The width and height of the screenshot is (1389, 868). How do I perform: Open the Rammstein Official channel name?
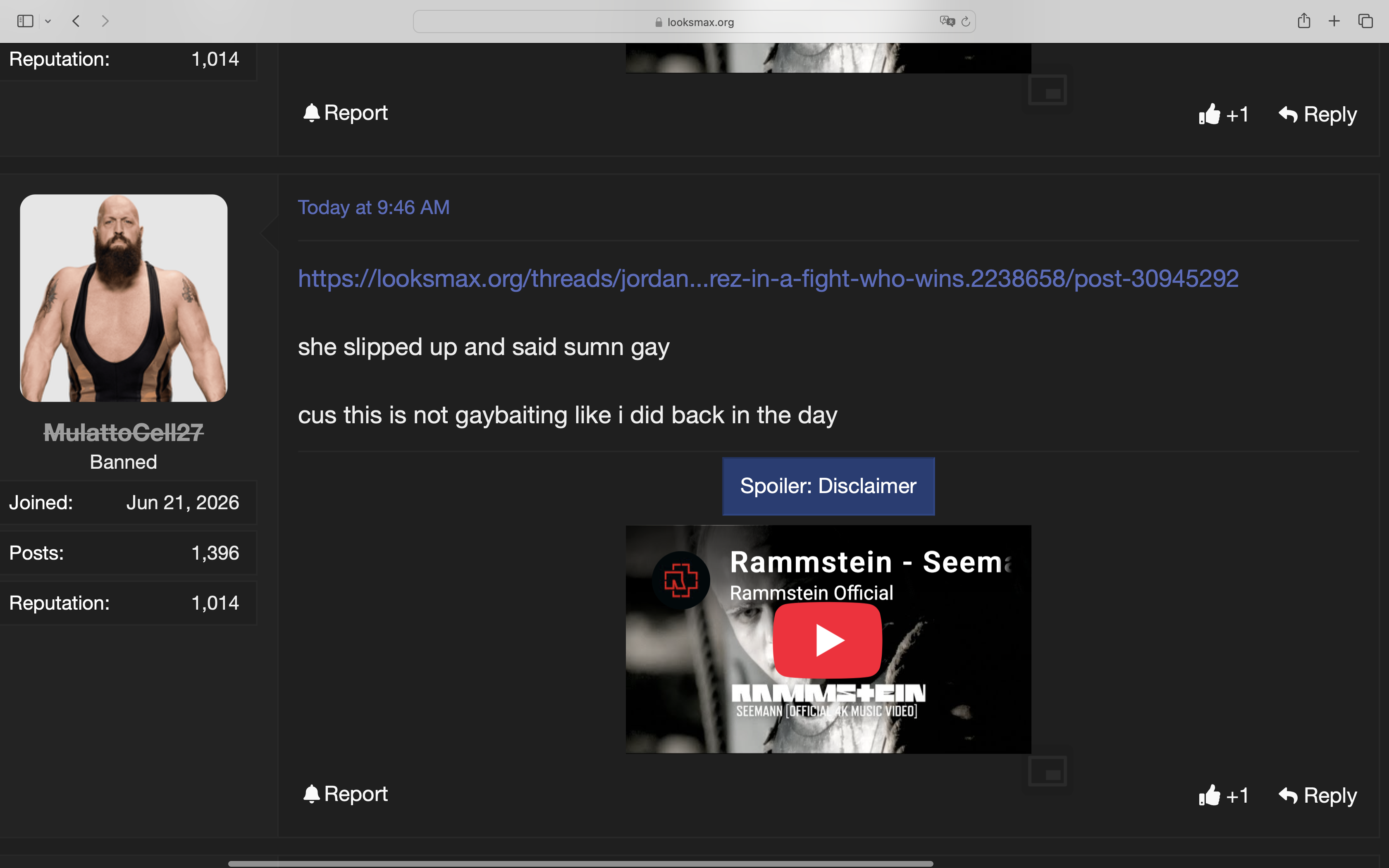point(811,593)
